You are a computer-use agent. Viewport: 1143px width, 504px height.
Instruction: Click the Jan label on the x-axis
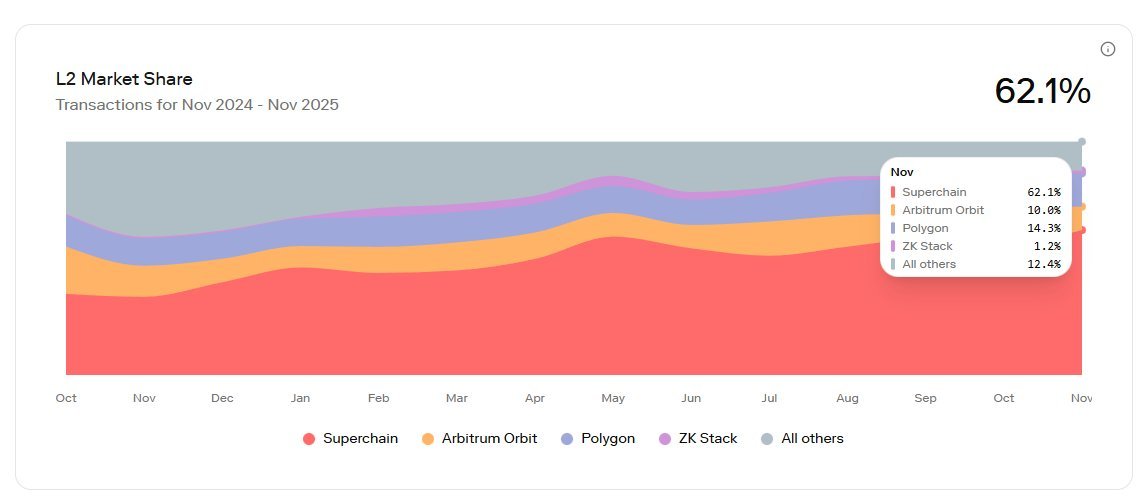(300, 398)
